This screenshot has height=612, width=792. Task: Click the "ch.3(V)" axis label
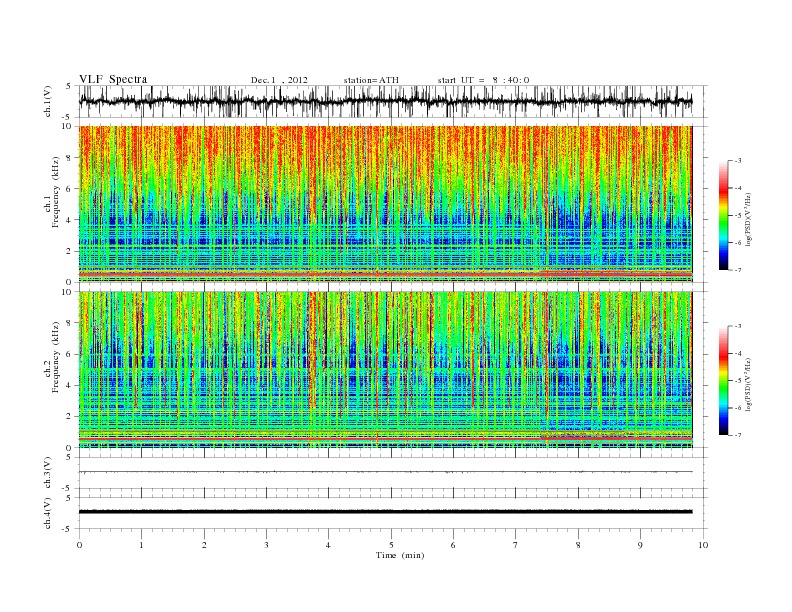pos(48,473)
